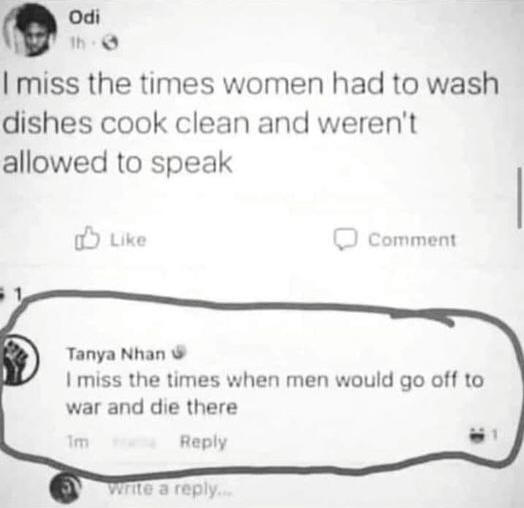
Task: Click the Comment button label
Action: [412, 240]
